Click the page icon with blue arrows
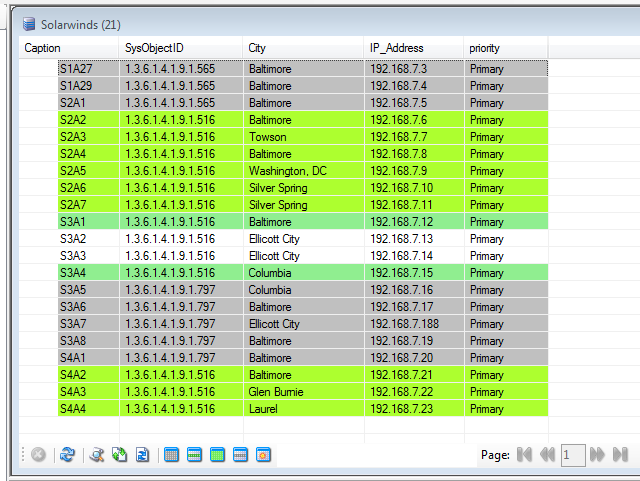Viewport: 640px width, 481px height. click(142, 455)
